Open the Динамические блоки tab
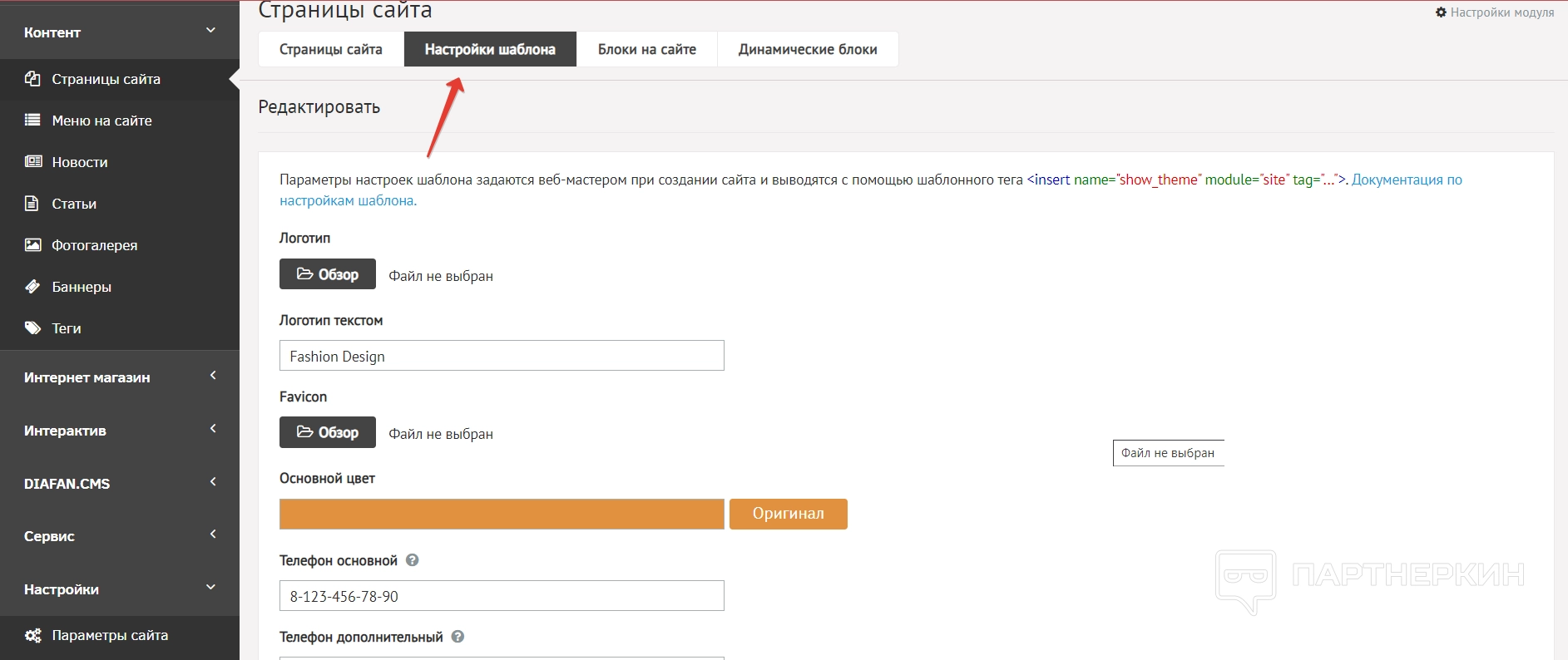Viewport: 1568px width, 660px height. point(808,50)
